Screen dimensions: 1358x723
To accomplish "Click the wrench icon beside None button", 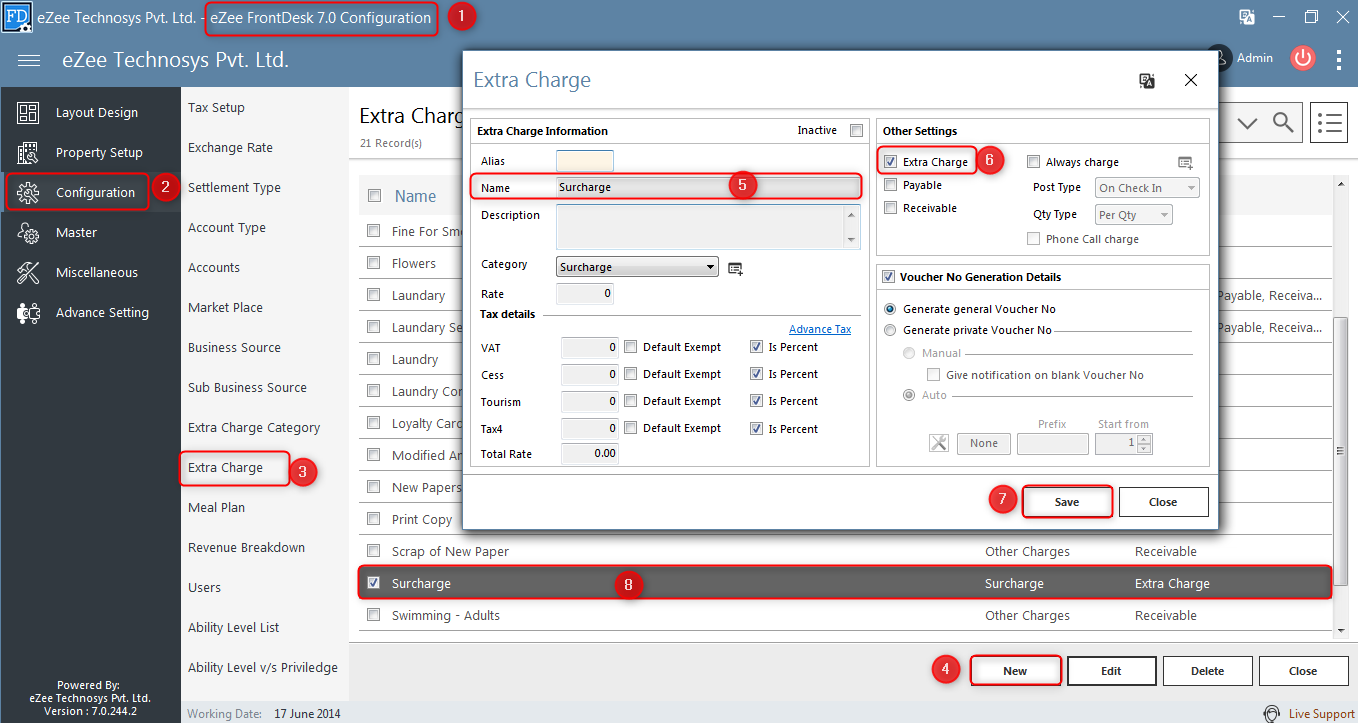I will point(938,443).
